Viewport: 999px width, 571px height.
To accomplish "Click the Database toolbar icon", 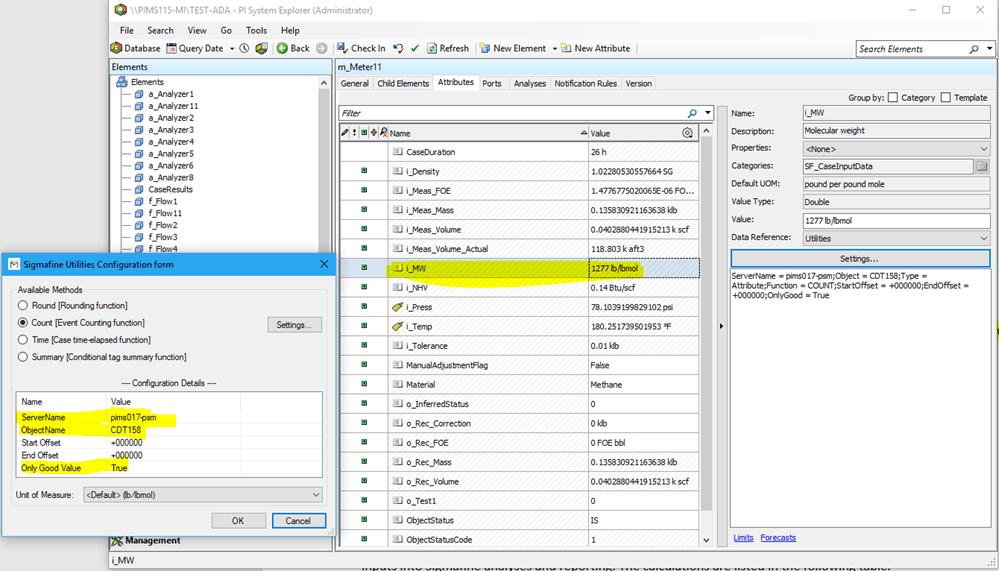I will coord(117,48).
